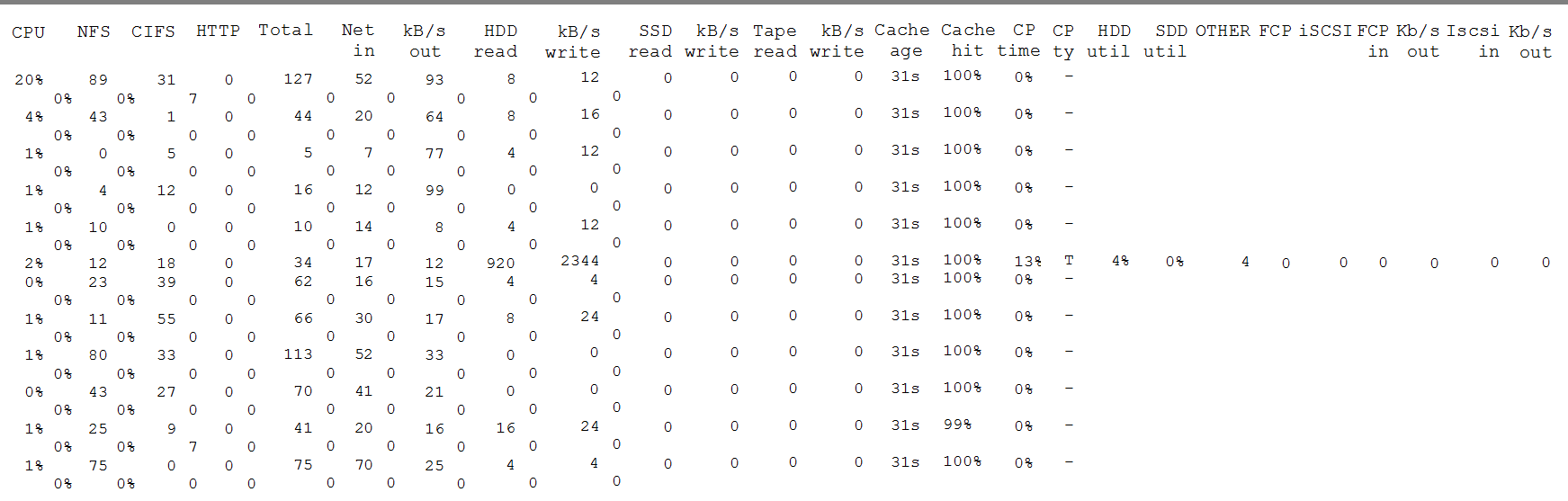
Task: Select the 920 HDD read value
Action: (500, 263)
